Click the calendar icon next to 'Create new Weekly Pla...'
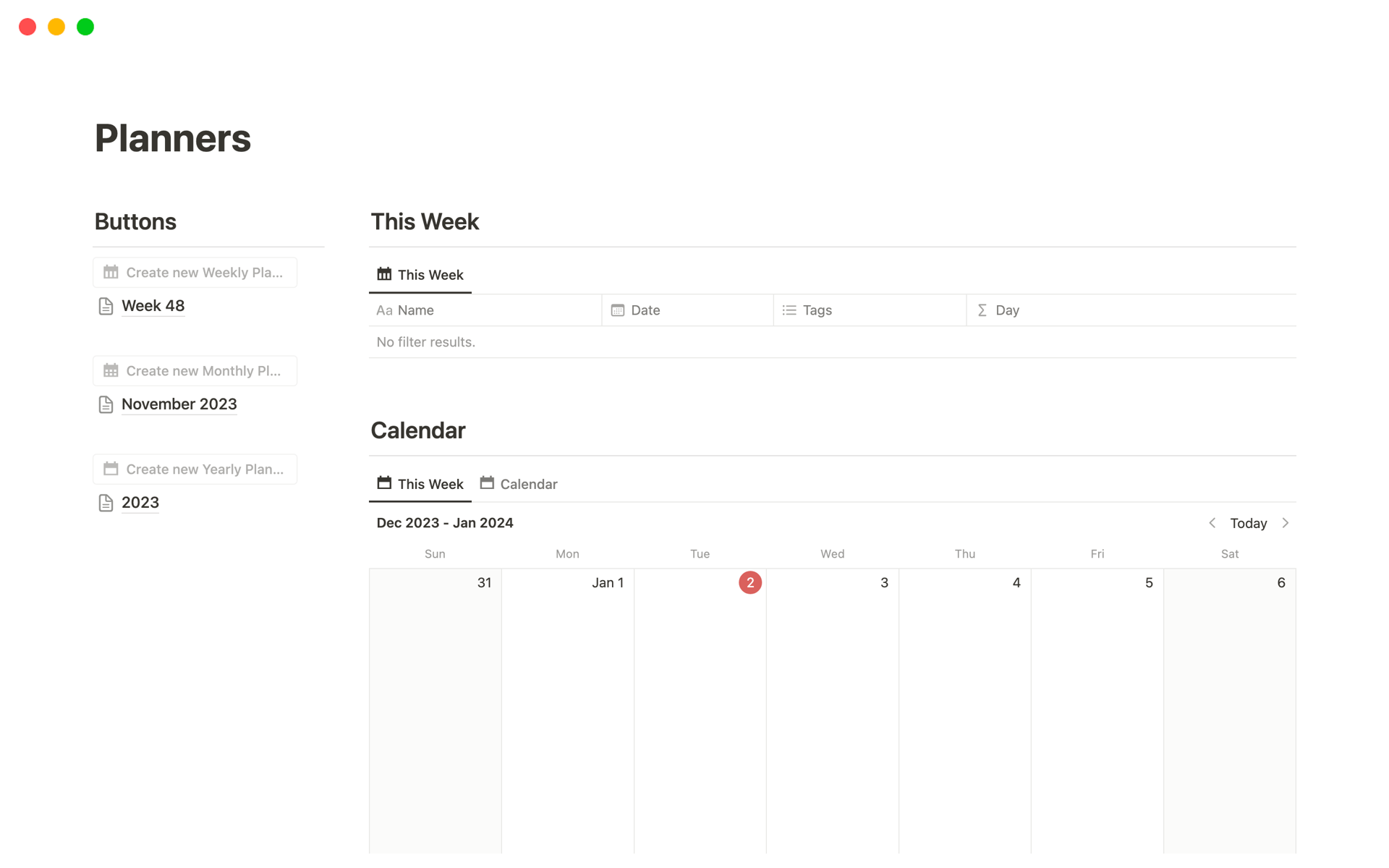1389x868 pixels. (x=110, y=272)
